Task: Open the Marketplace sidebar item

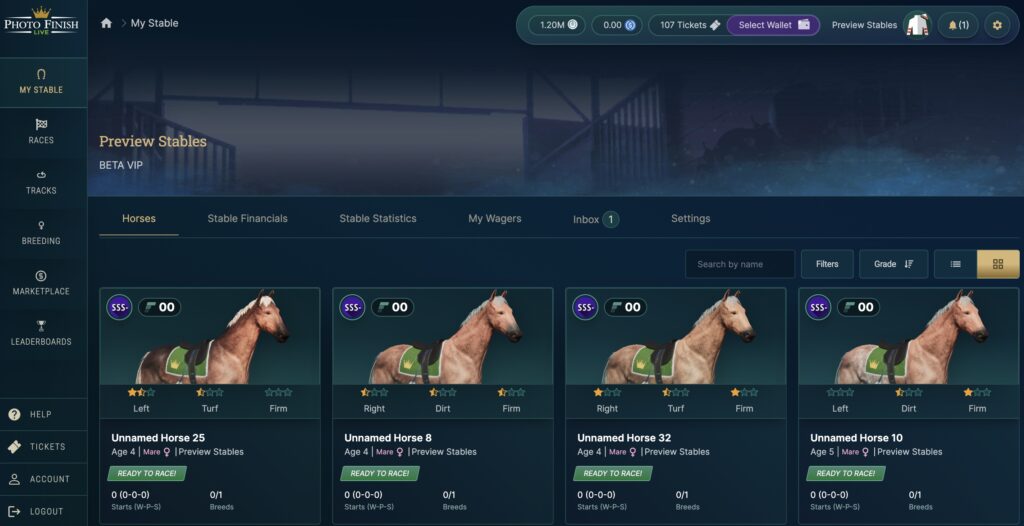Action: tap(41, 283)
